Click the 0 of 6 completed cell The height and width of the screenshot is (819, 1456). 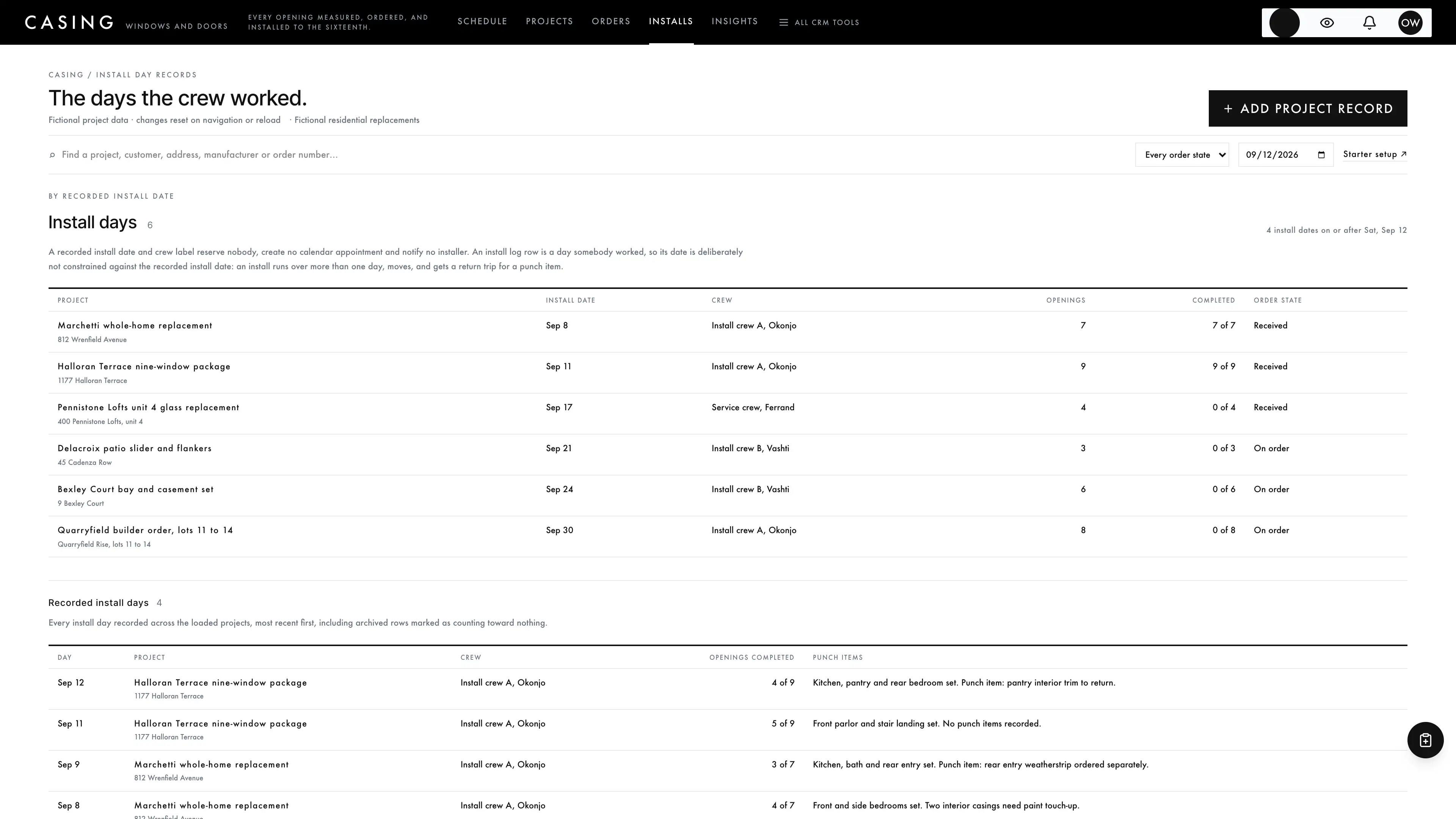[x=1224, y=490]
